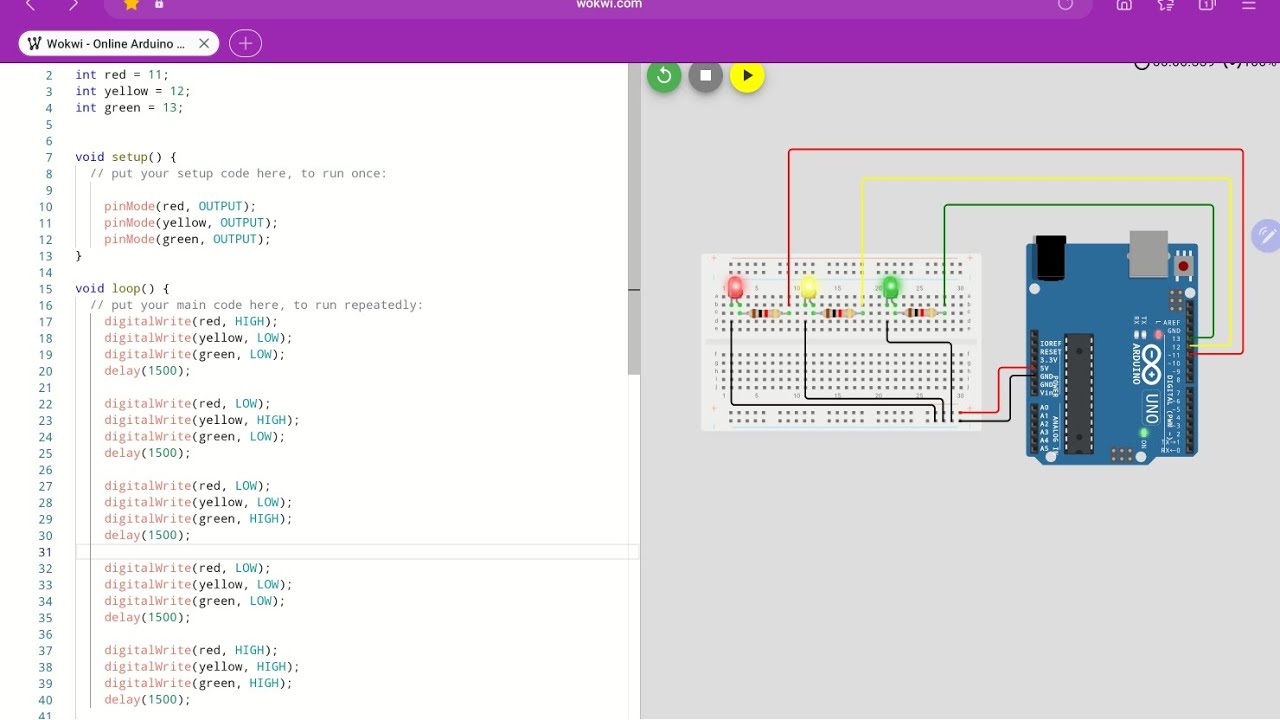This screenshot has width=1280, height=720.
Task: Click 'pinMode(yellow, OUTPUT);' line
Action: (x=191, y=223)
